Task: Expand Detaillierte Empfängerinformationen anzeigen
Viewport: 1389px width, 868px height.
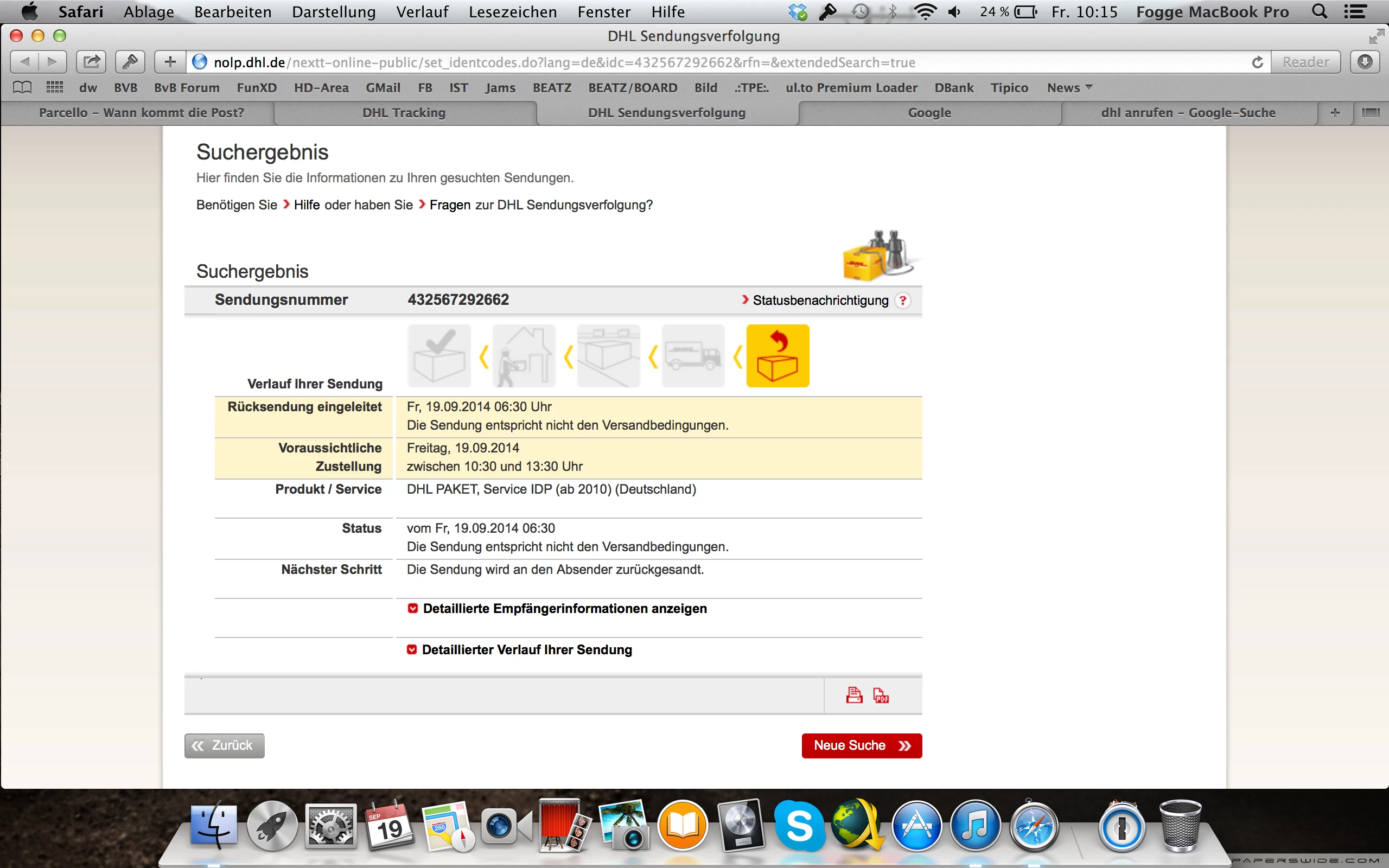Action: point(564,609)
